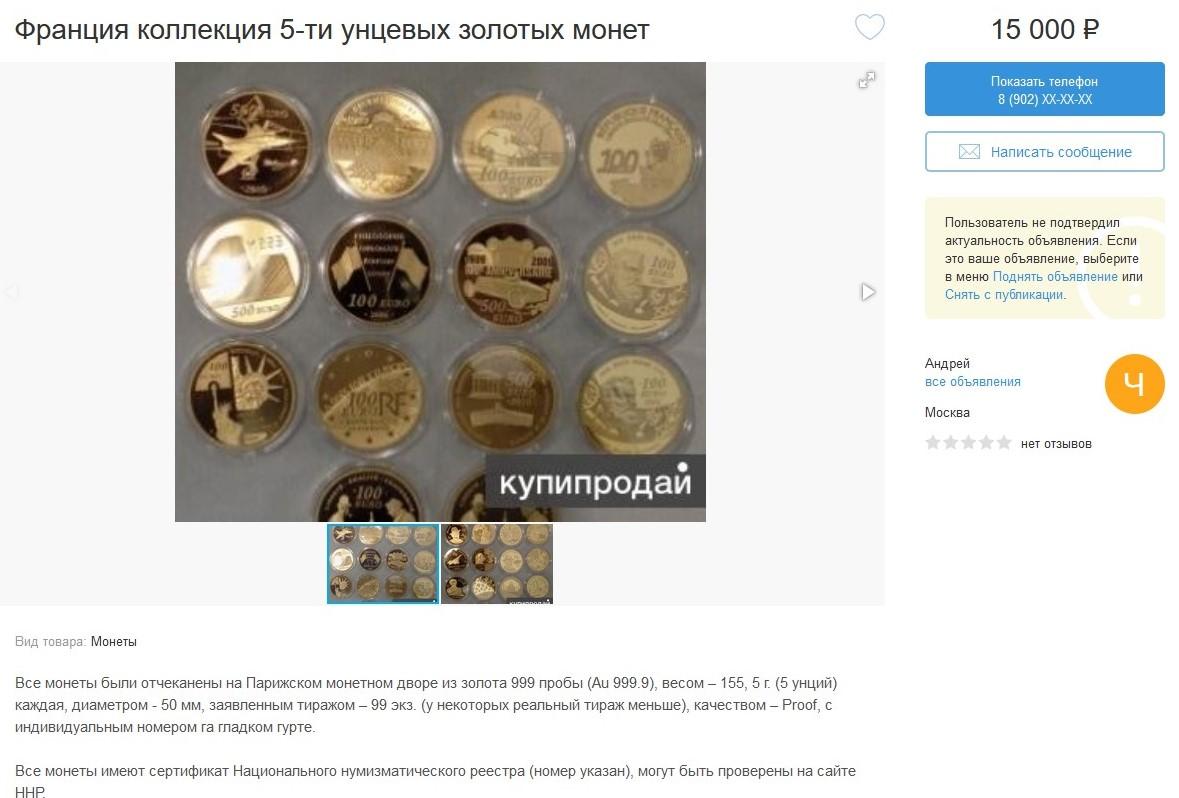Click Написать сообщение button

coord(1044,152)
